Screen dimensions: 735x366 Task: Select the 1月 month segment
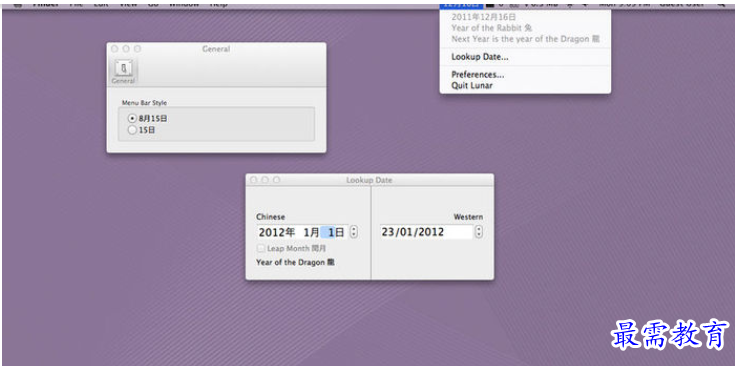click(x=311, y=232)
